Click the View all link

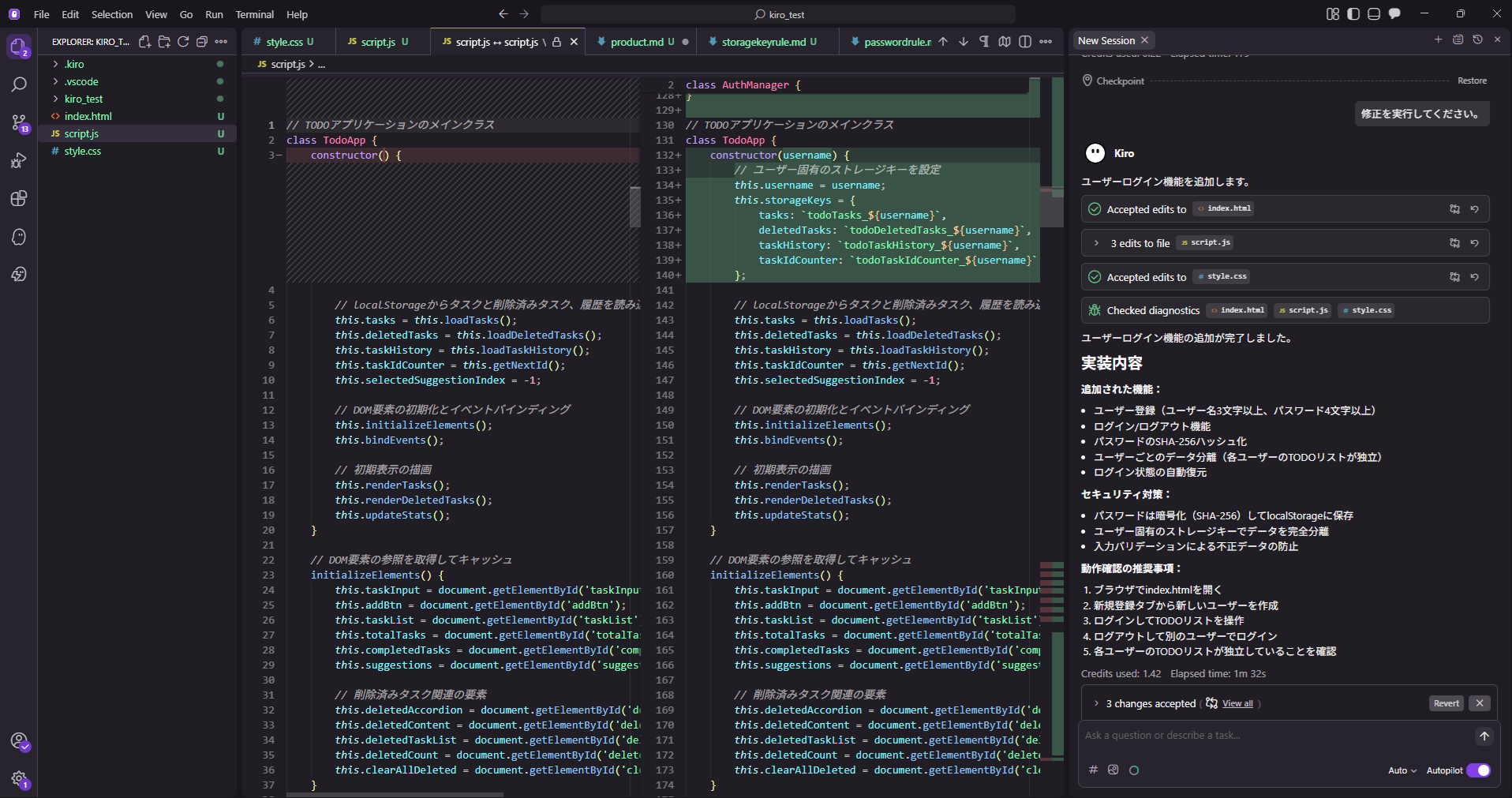[1237, 703]
